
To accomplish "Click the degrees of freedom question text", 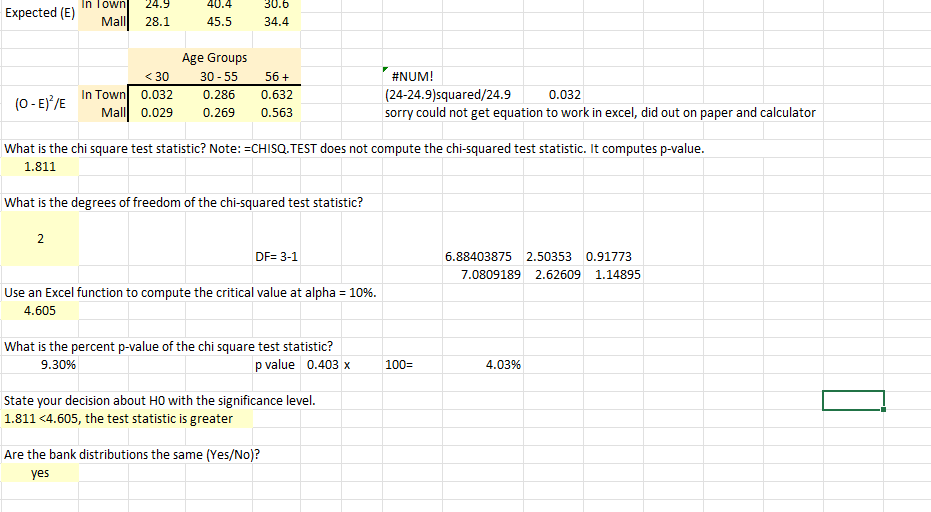I will point(183,203).
